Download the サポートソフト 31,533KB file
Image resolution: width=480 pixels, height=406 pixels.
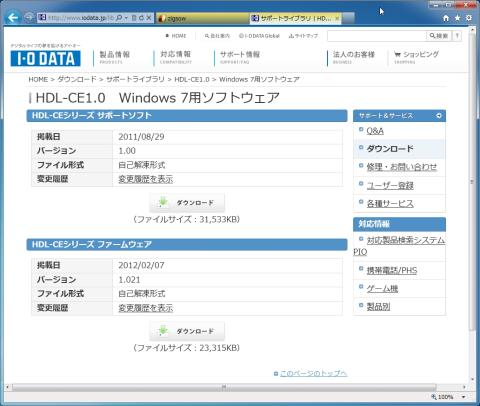coord(187,203)
